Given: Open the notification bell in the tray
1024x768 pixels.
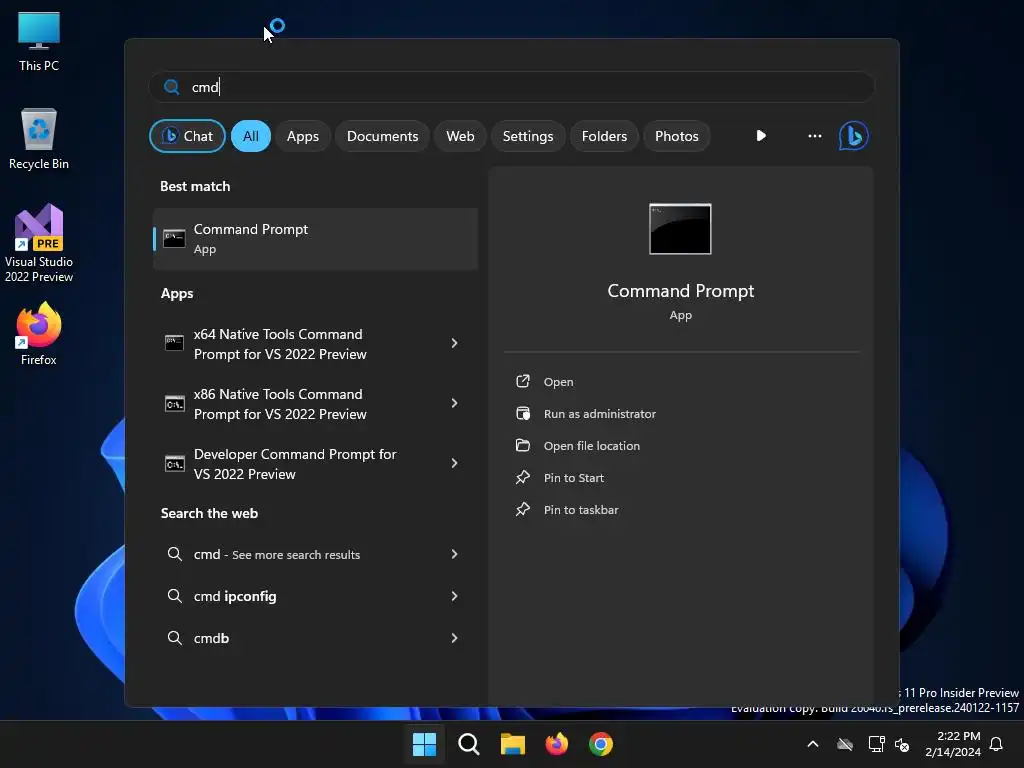Looking at the screenshot, I should [x=996, y=744].
